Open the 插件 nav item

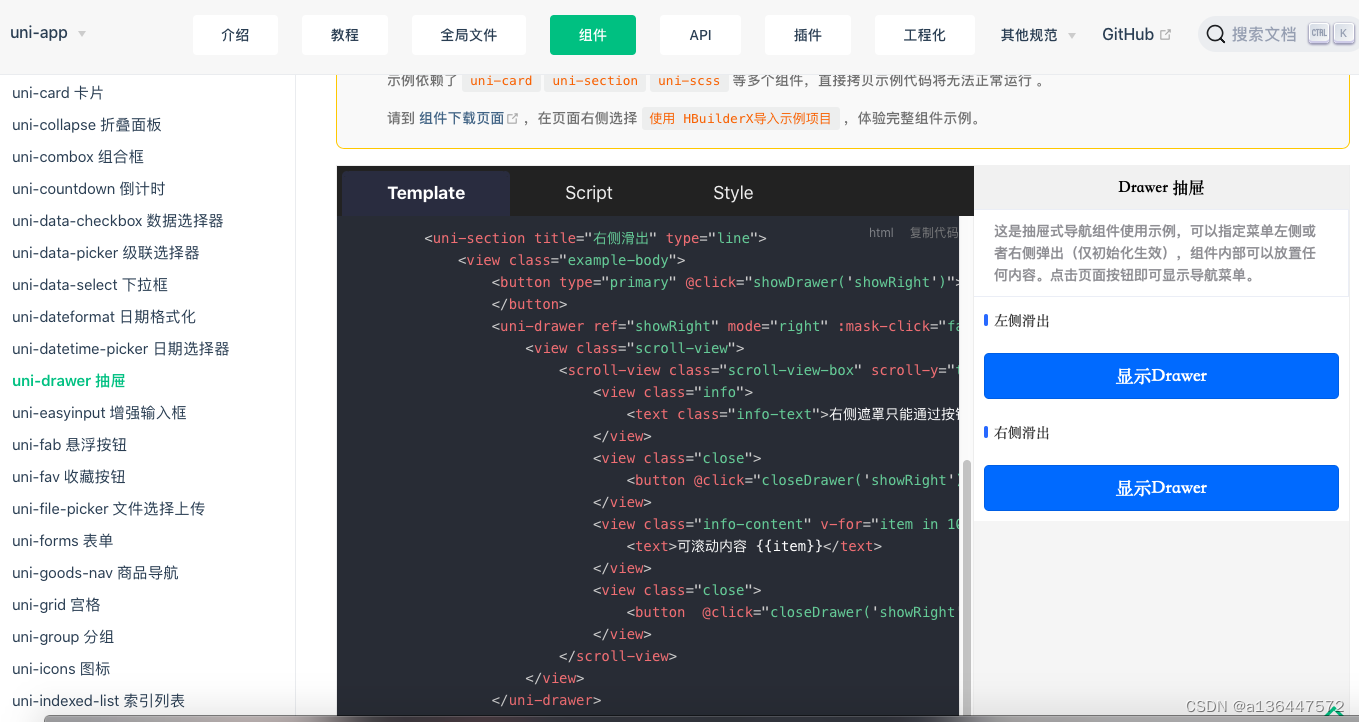[808, 35]
